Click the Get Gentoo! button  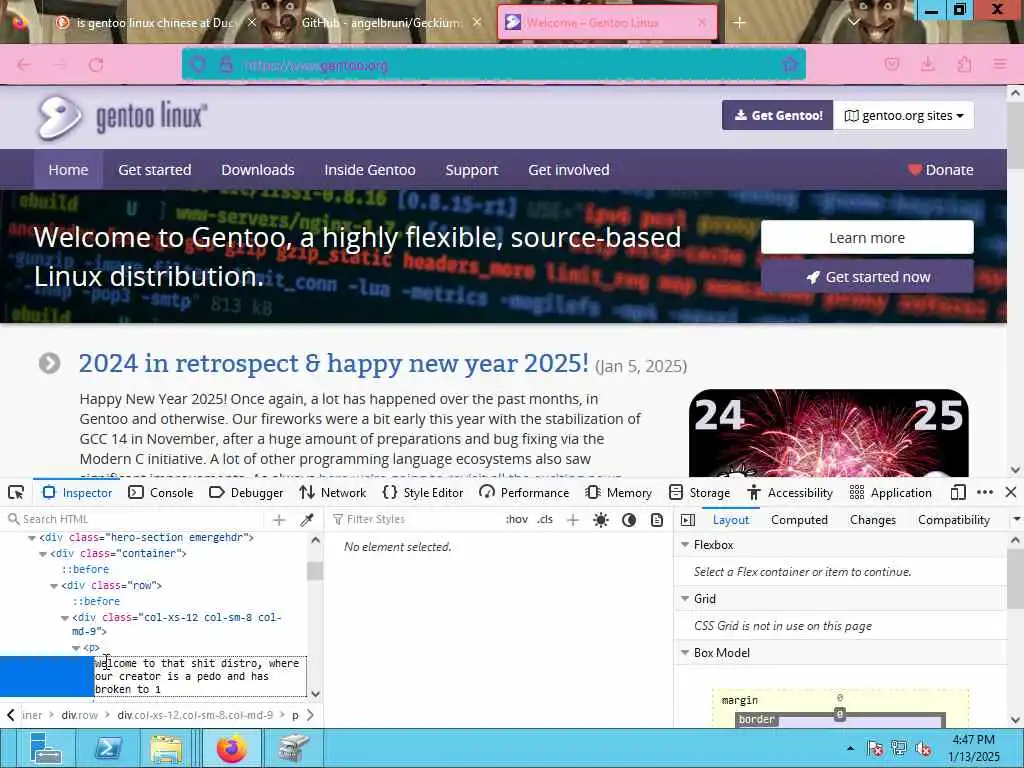pyautogui.click(x=777, y=116)
